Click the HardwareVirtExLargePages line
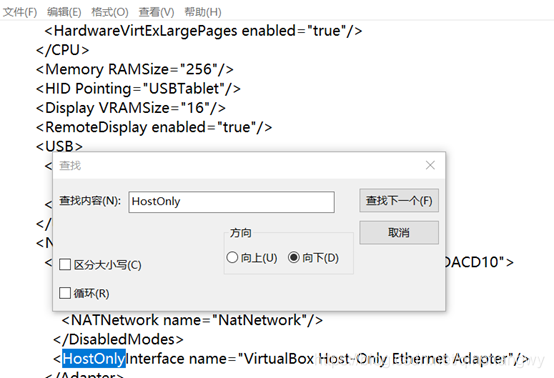Image resolution: width=554 pixels, height=378 pixels. click(203, 31)
